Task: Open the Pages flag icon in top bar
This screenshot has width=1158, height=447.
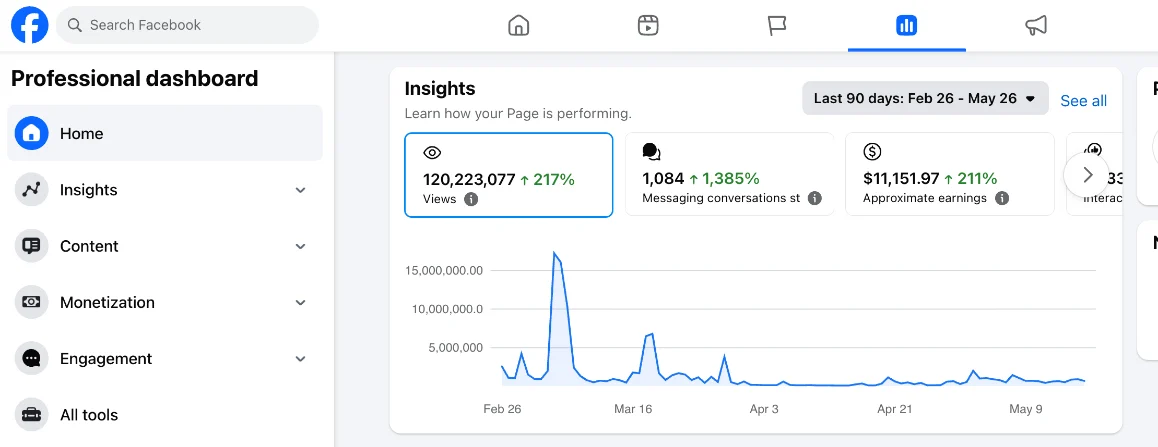Action: point(777,26)
